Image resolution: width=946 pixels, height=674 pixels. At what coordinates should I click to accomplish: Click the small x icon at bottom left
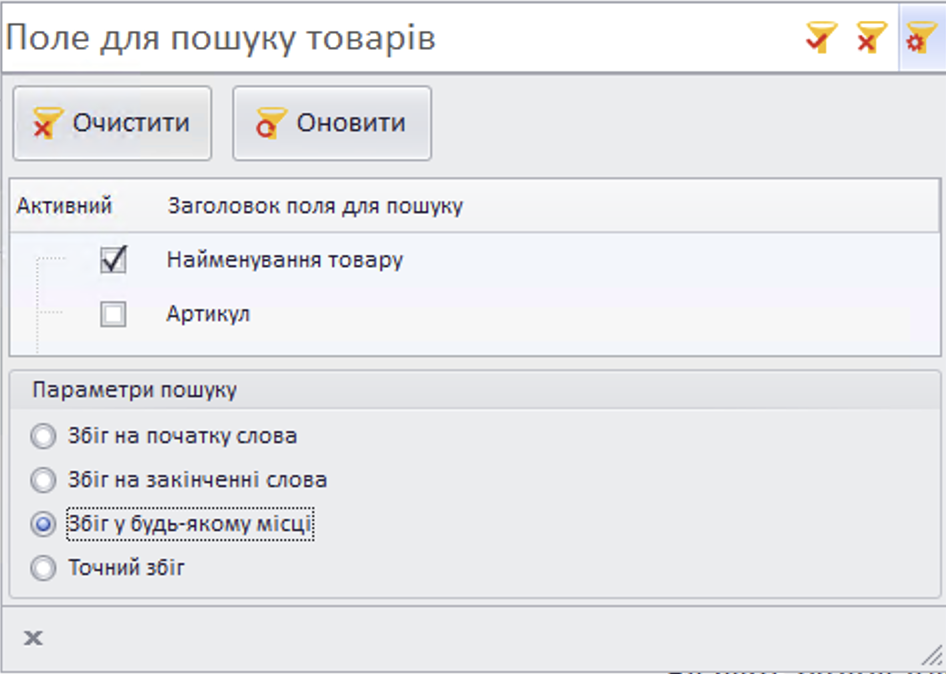coord(33,638)
